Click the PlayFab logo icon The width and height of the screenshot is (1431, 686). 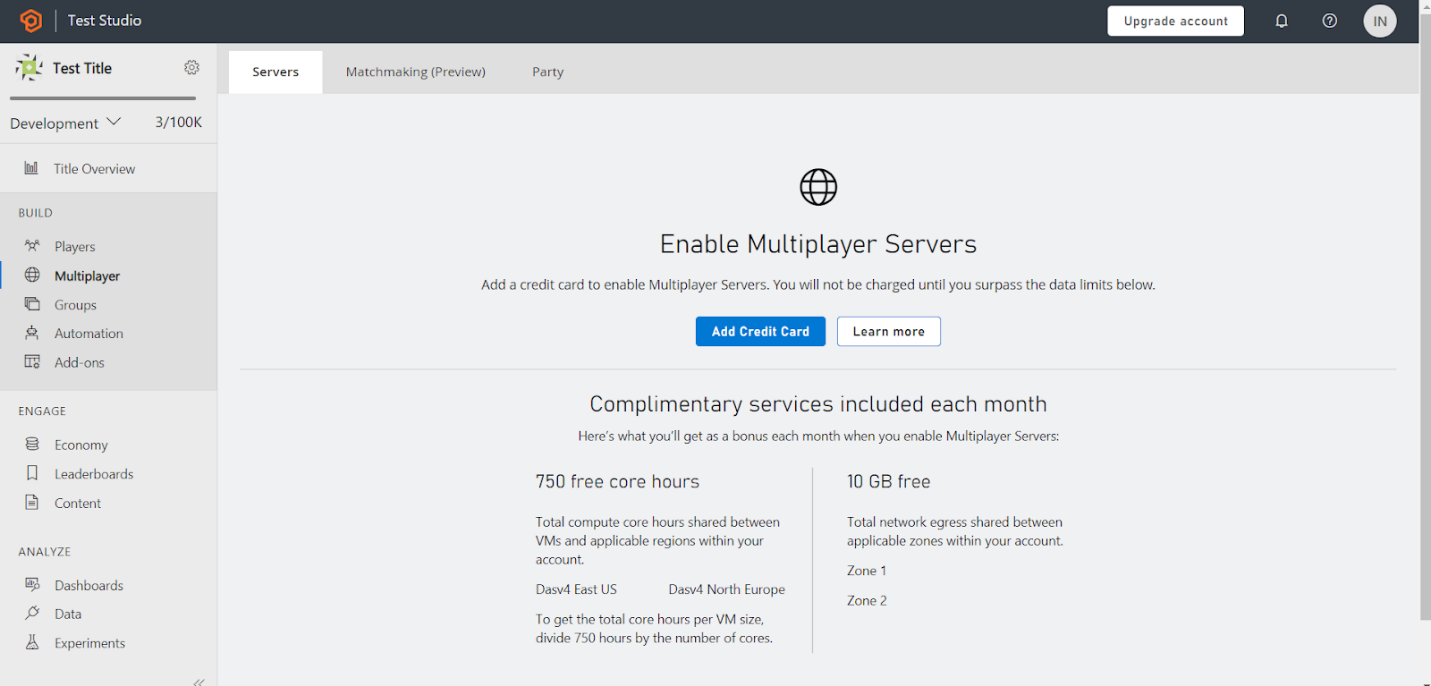[x=31, y=21]
